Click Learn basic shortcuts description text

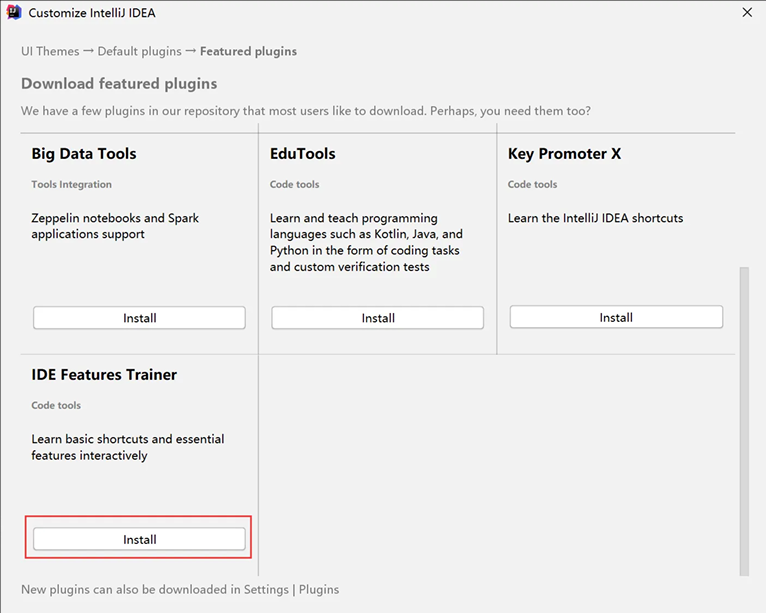(128, 447)
